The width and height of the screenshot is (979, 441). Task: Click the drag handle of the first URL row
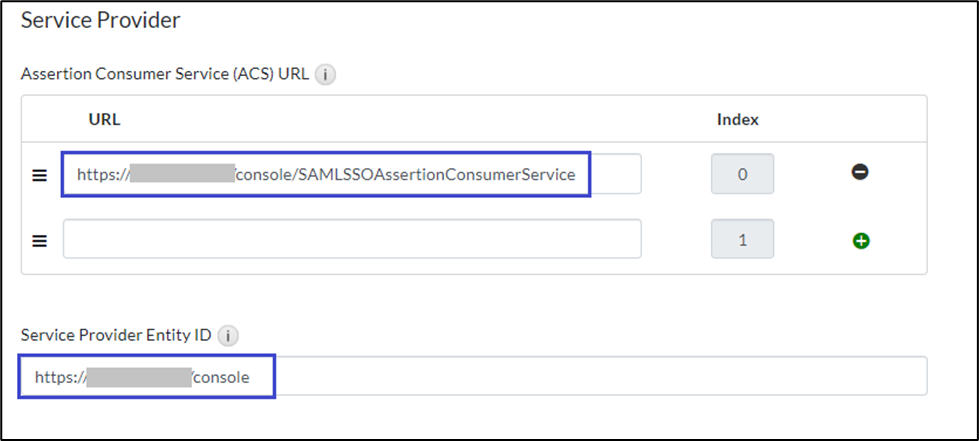[x=40, y=175]
